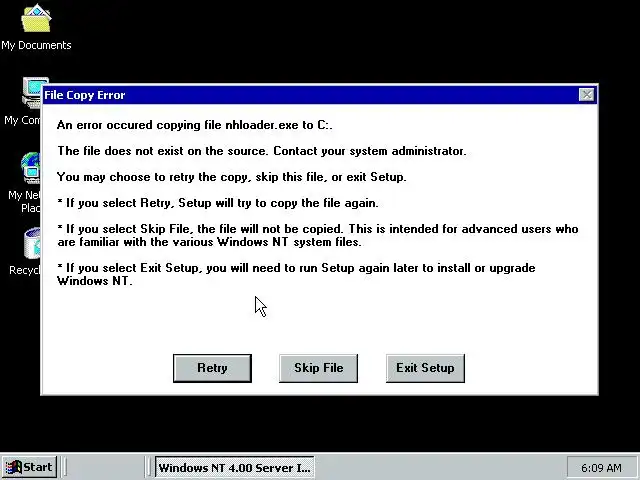The image size is (640, 480).
Task: Open the Start menu
Action: [29, 467]
